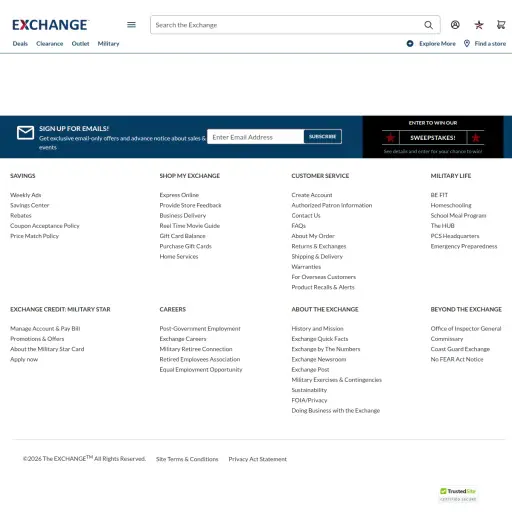Click the email envelope icon
512x512 pixels.
25,133
